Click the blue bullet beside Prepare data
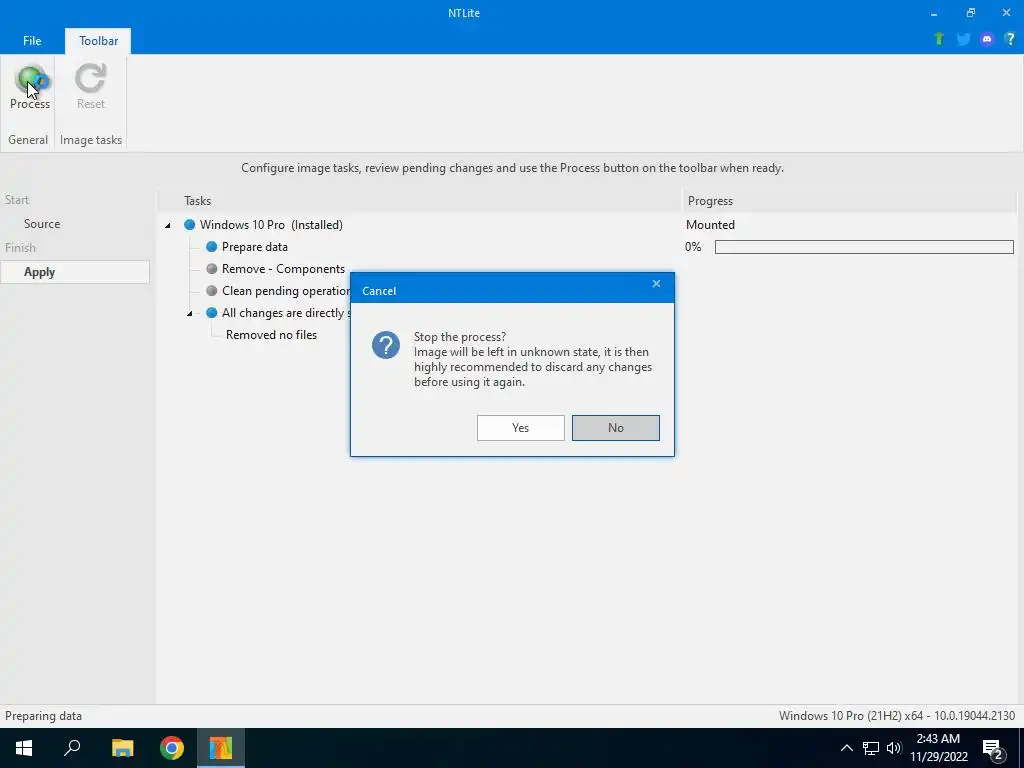 point(212,247)
